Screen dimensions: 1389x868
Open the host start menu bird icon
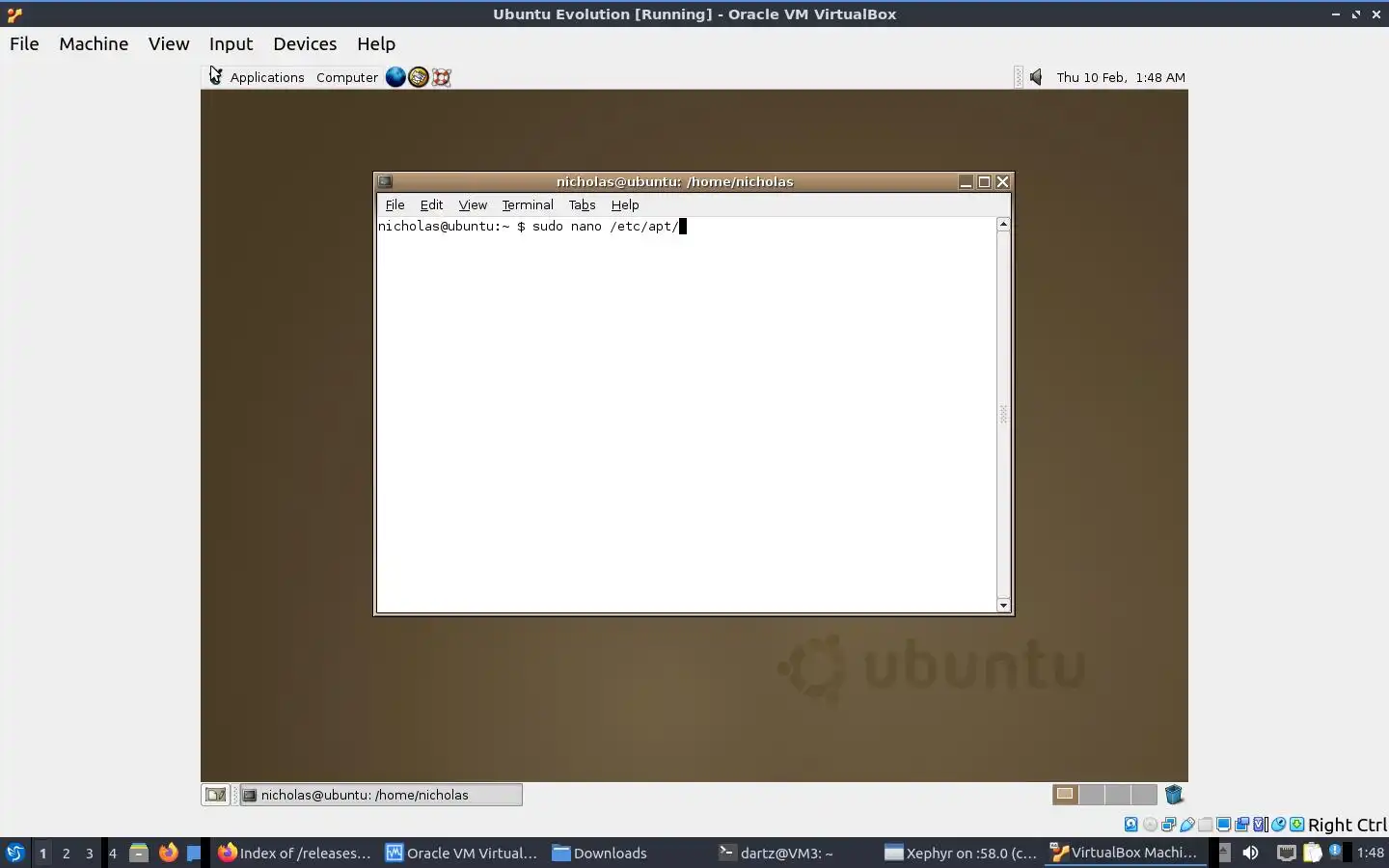pyautogui.click(x=15, y=853)
